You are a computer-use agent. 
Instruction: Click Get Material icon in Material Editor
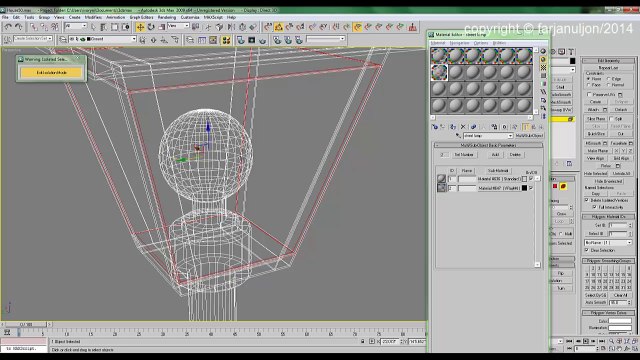point(435,127)
